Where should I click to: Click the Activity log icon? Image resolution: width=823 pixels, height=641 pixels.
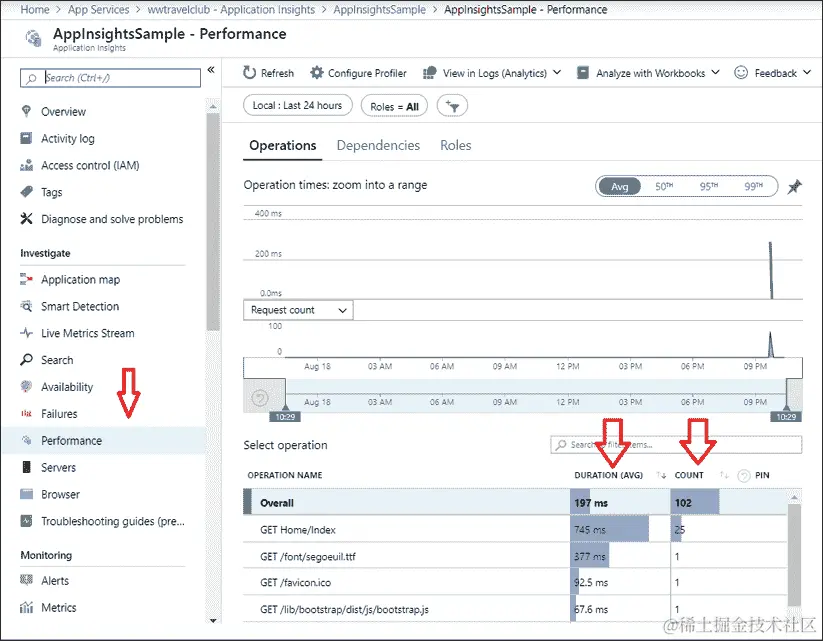[26, 138]
